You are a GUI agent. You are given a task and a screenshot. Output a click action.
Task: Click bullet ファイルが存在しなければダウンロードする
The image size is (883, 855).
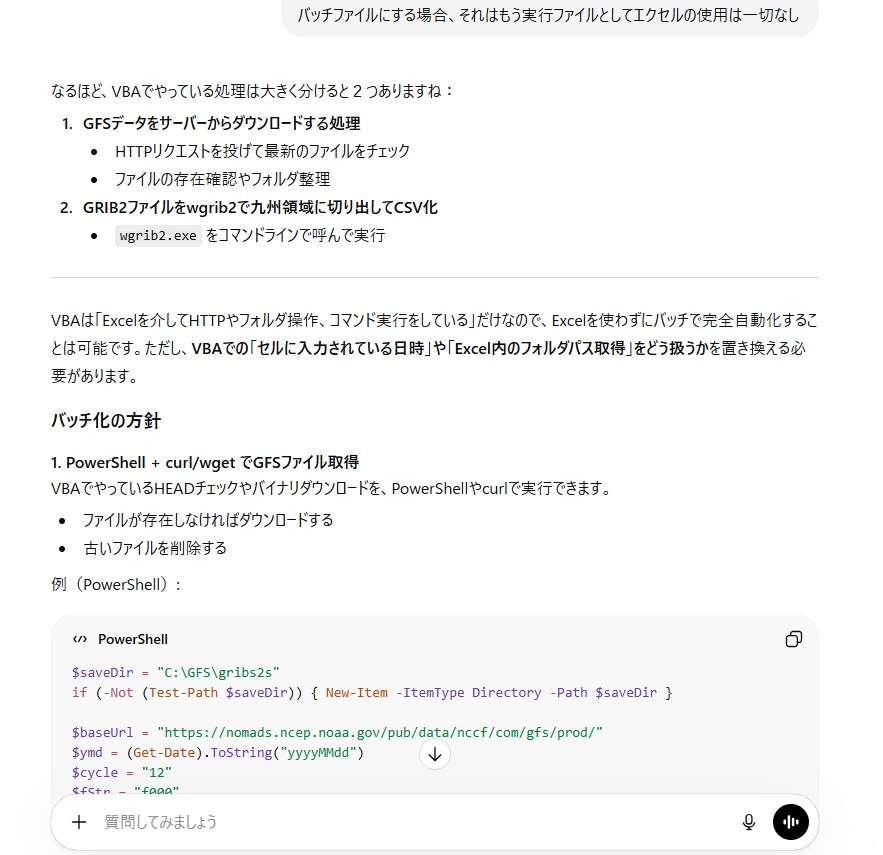tap(208, 520)
